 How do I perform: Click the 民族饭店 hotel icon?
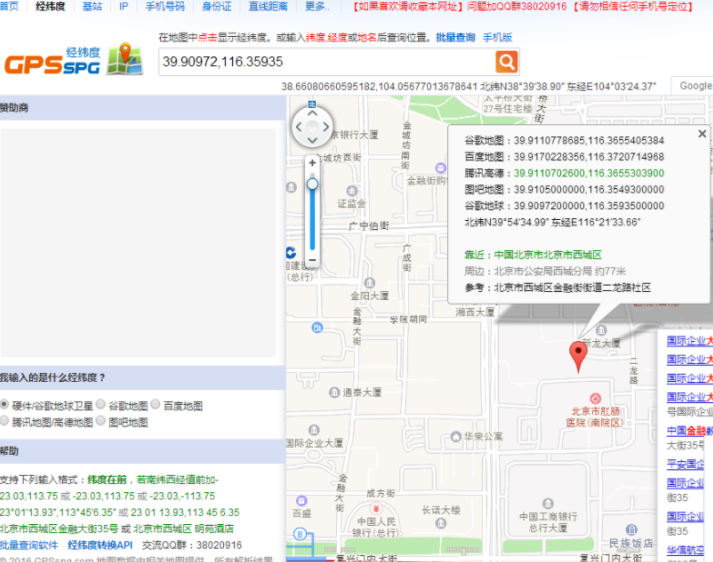pyautogui.click(x=631, y=529)
